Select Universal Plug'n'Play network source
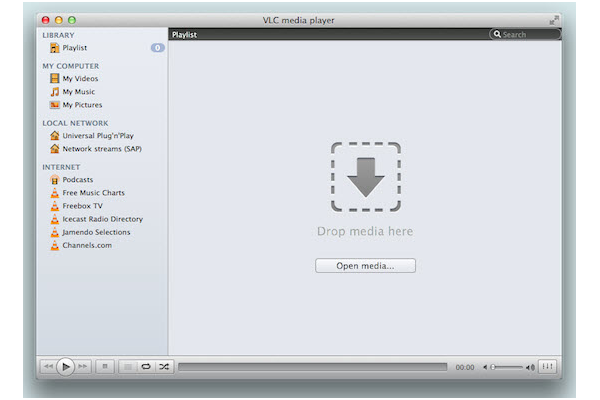This screenshot has width=600, height=400. [99, 136]
